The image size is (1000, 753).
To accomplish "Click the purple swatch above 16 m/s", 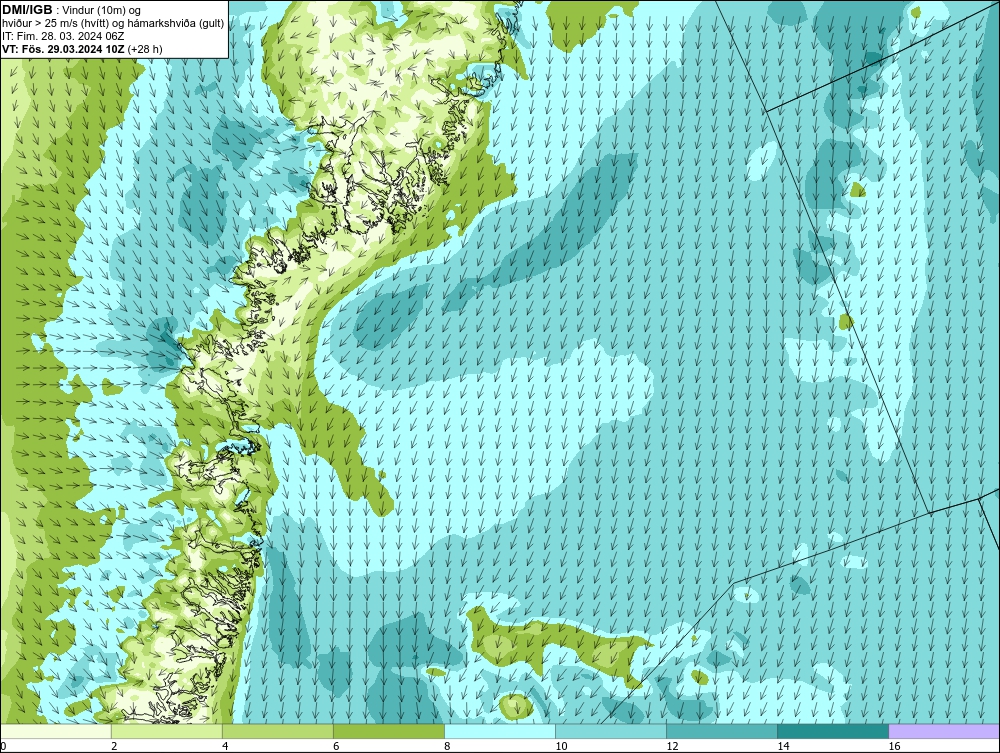I will click(x=944, y=731).
